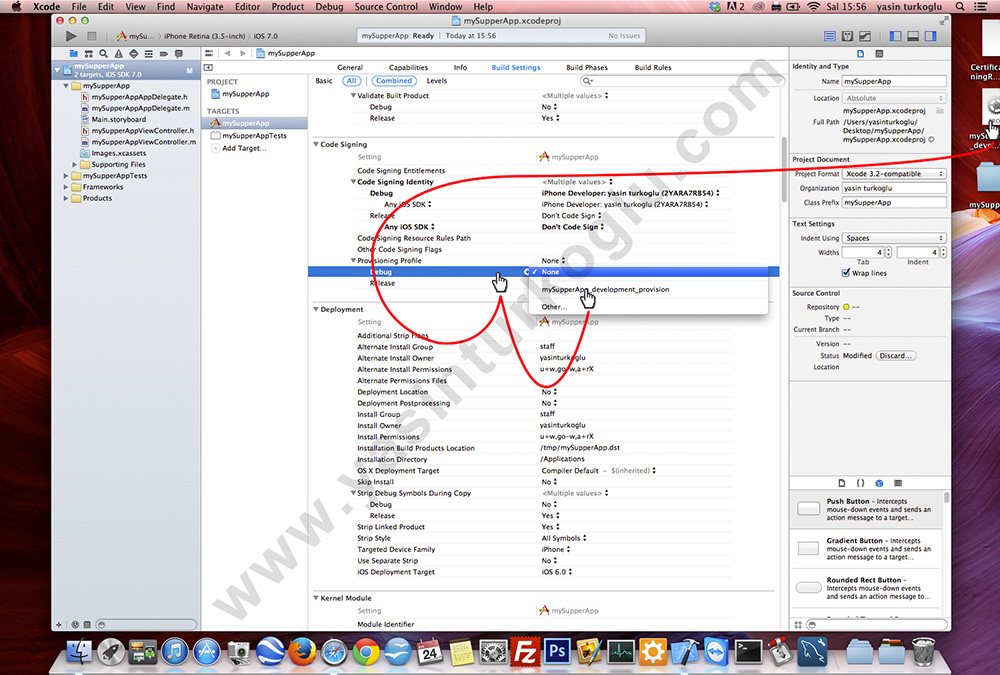This screenshot has height=675, width=1000.
Task: Open the Indent Using dropdown
Action: tap(894, 238)
